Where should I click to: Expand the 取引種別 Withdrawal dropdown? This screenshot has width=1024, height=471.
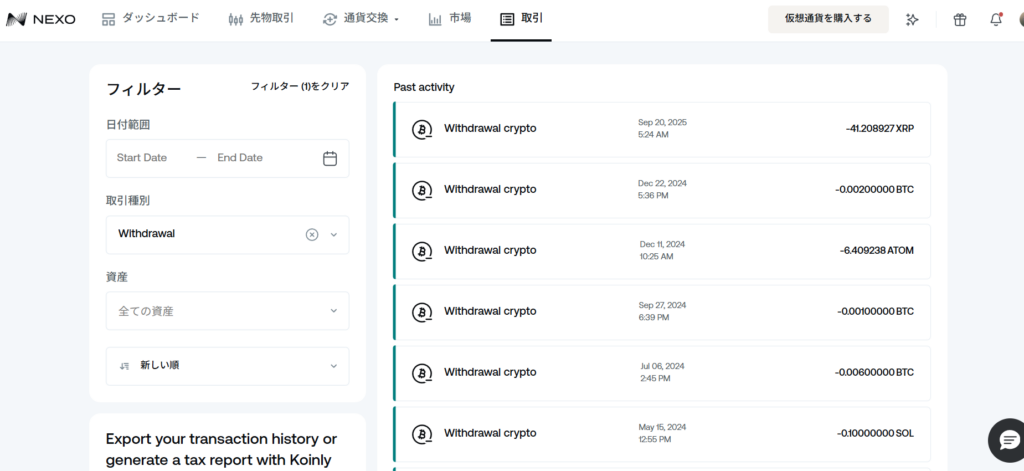click(x=334, y=235)
